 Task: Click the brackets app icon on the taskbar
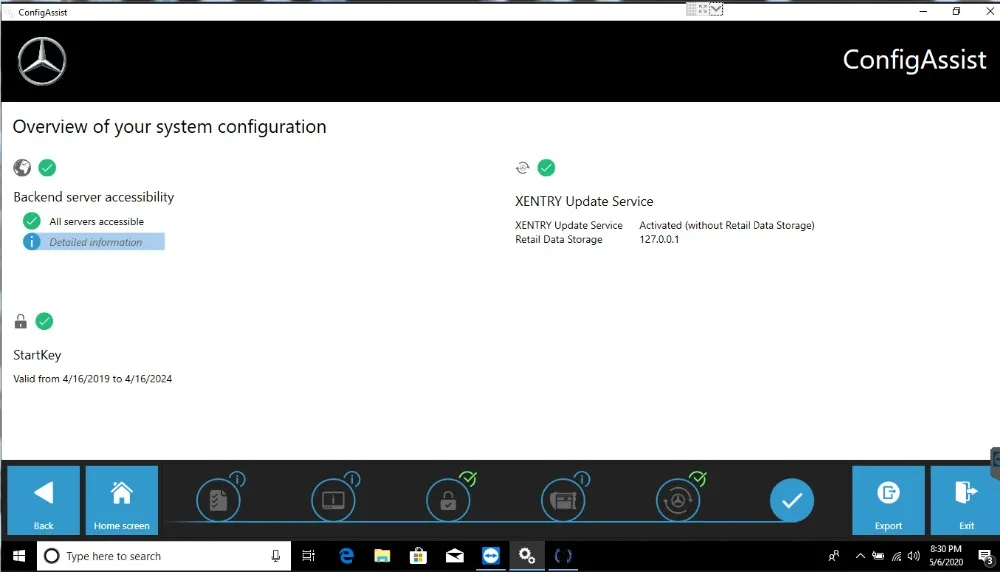563,556
